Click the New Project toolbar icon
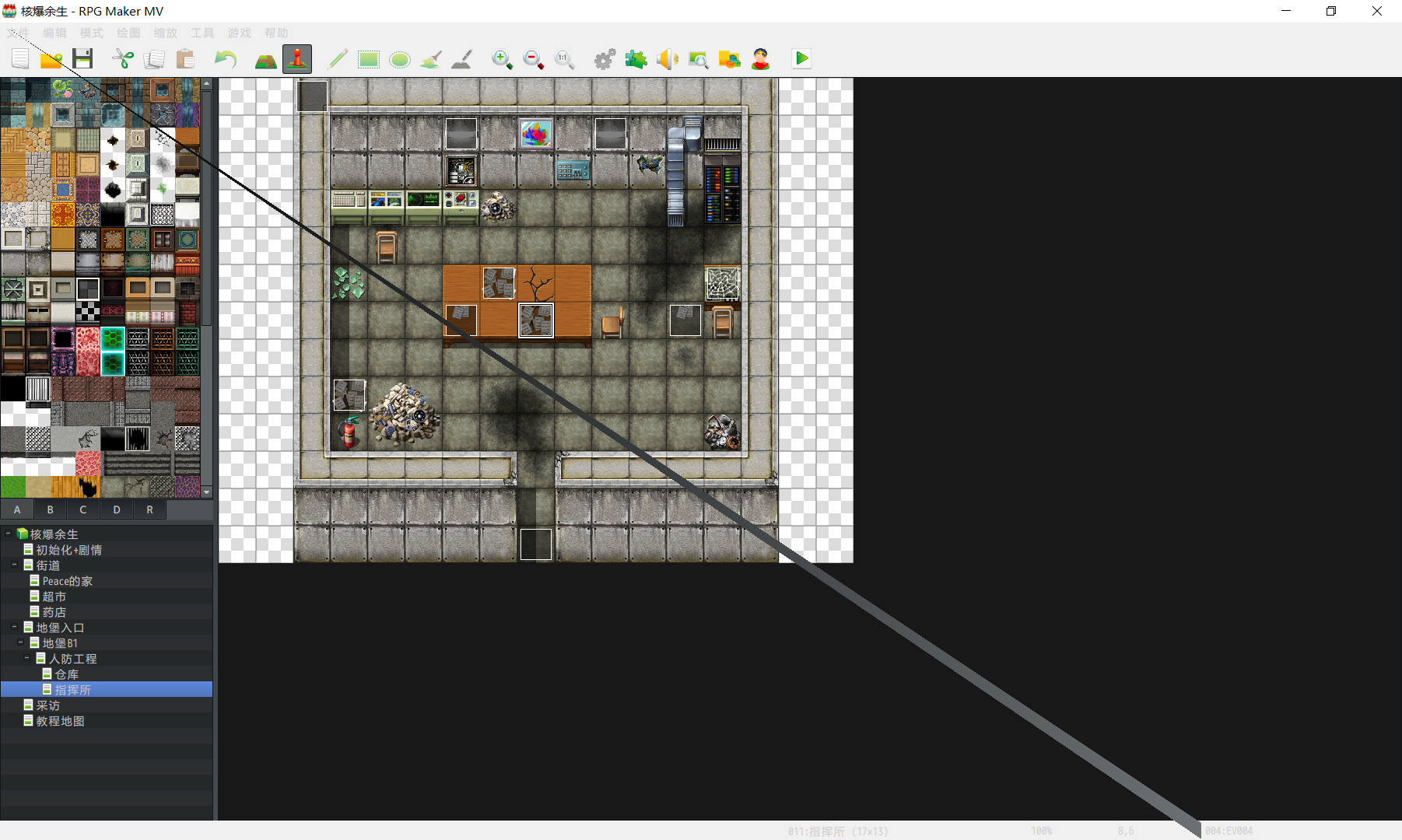Viewport: 1402px width, 840px height. [20, 59]
